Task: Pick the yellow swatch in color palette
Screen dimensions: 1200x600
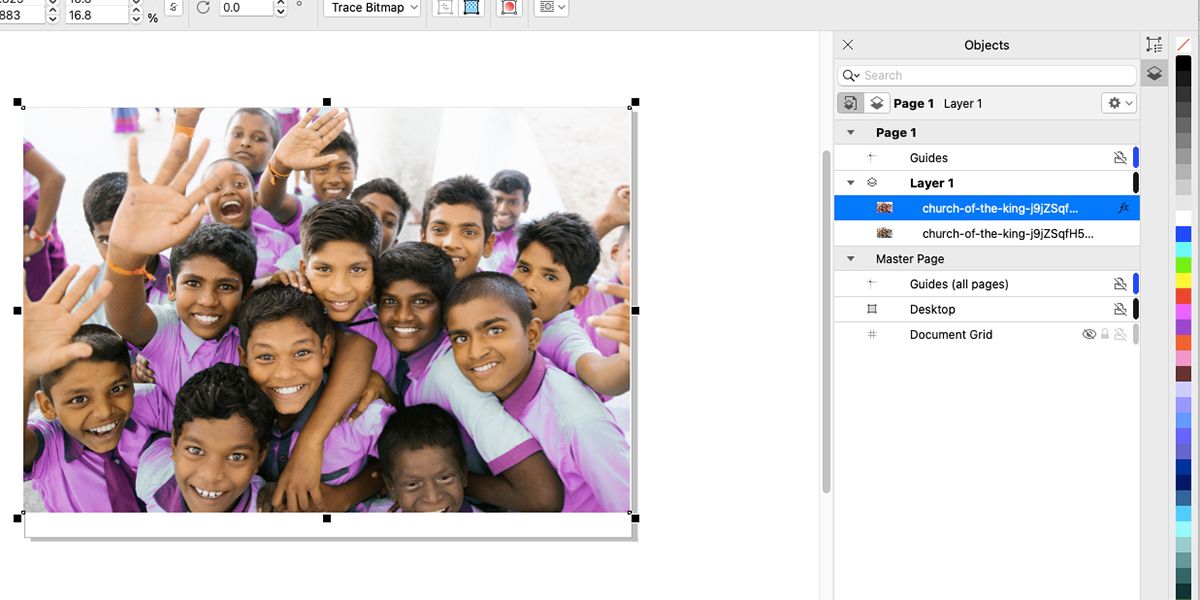Action: (x=1183, y=282)
